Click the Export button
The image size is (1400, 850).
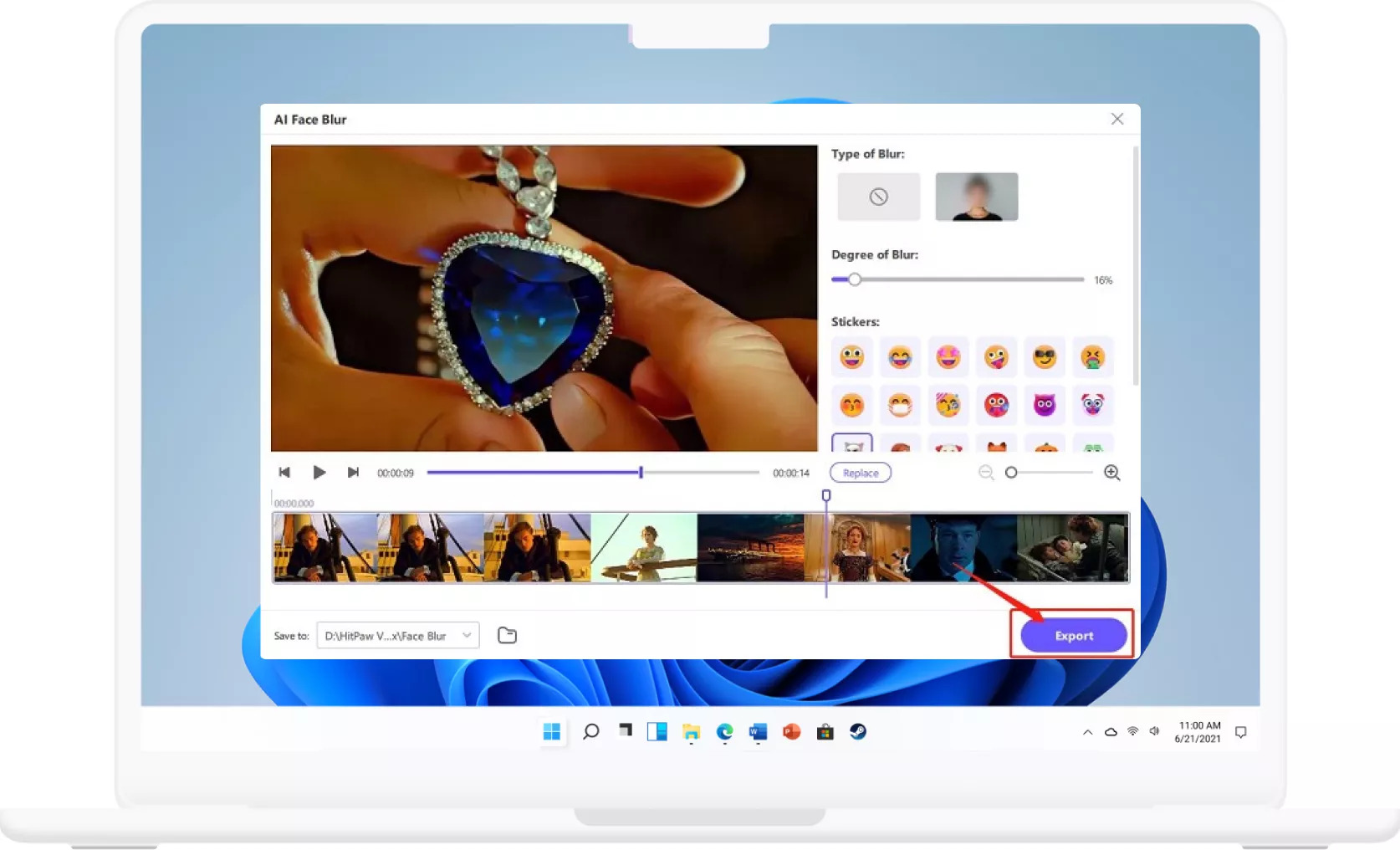click(1071, 635)
